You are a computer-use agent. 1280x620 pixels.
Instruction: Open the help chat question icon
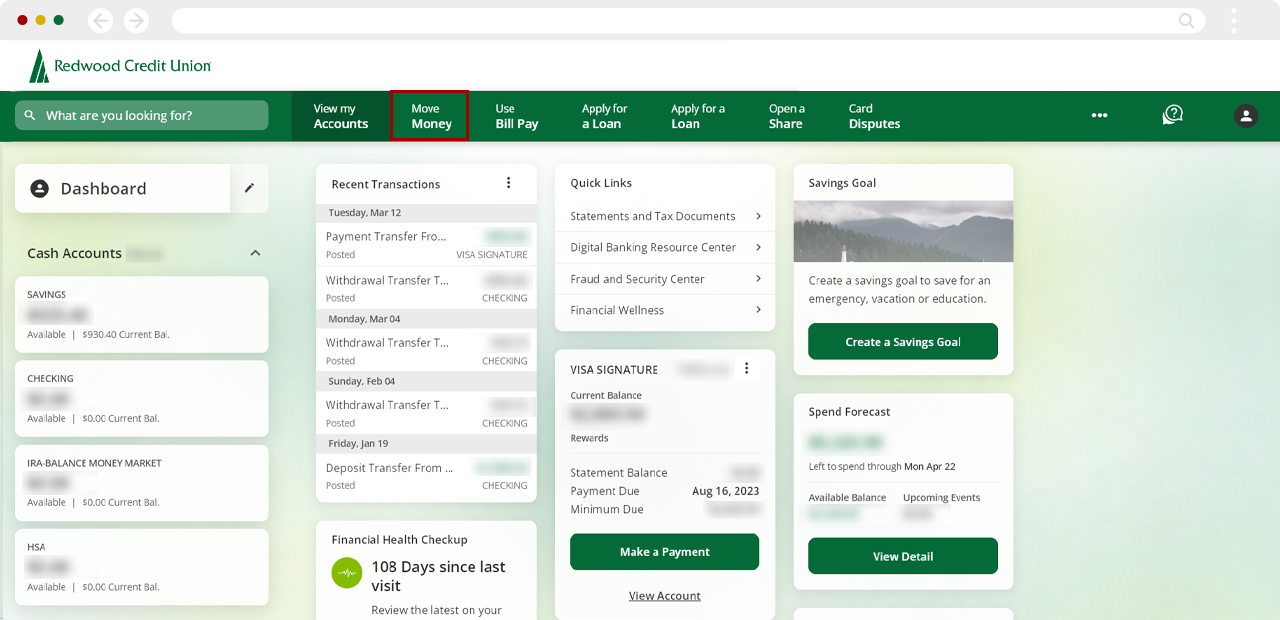[1172, 115]
